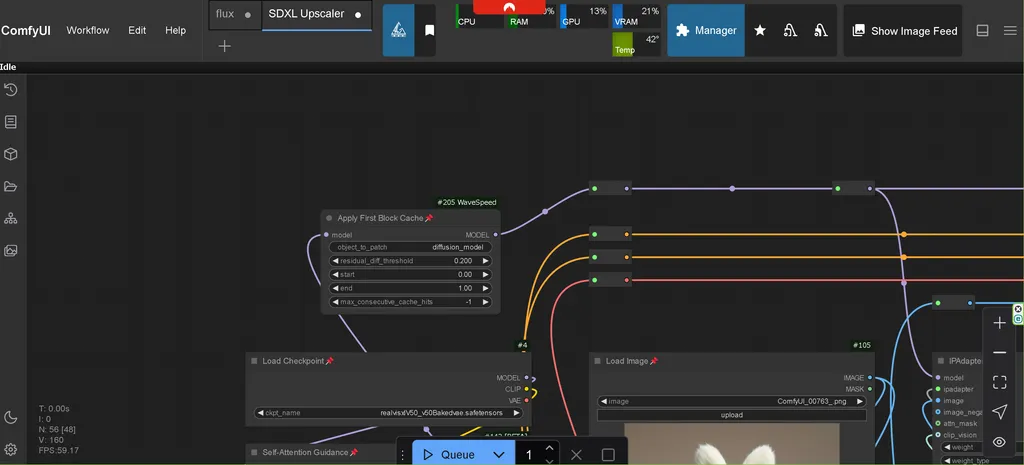Screen dimensions: 1024x465
Task: Zoom out with the minus canvas control
Action: coord(999,353)
